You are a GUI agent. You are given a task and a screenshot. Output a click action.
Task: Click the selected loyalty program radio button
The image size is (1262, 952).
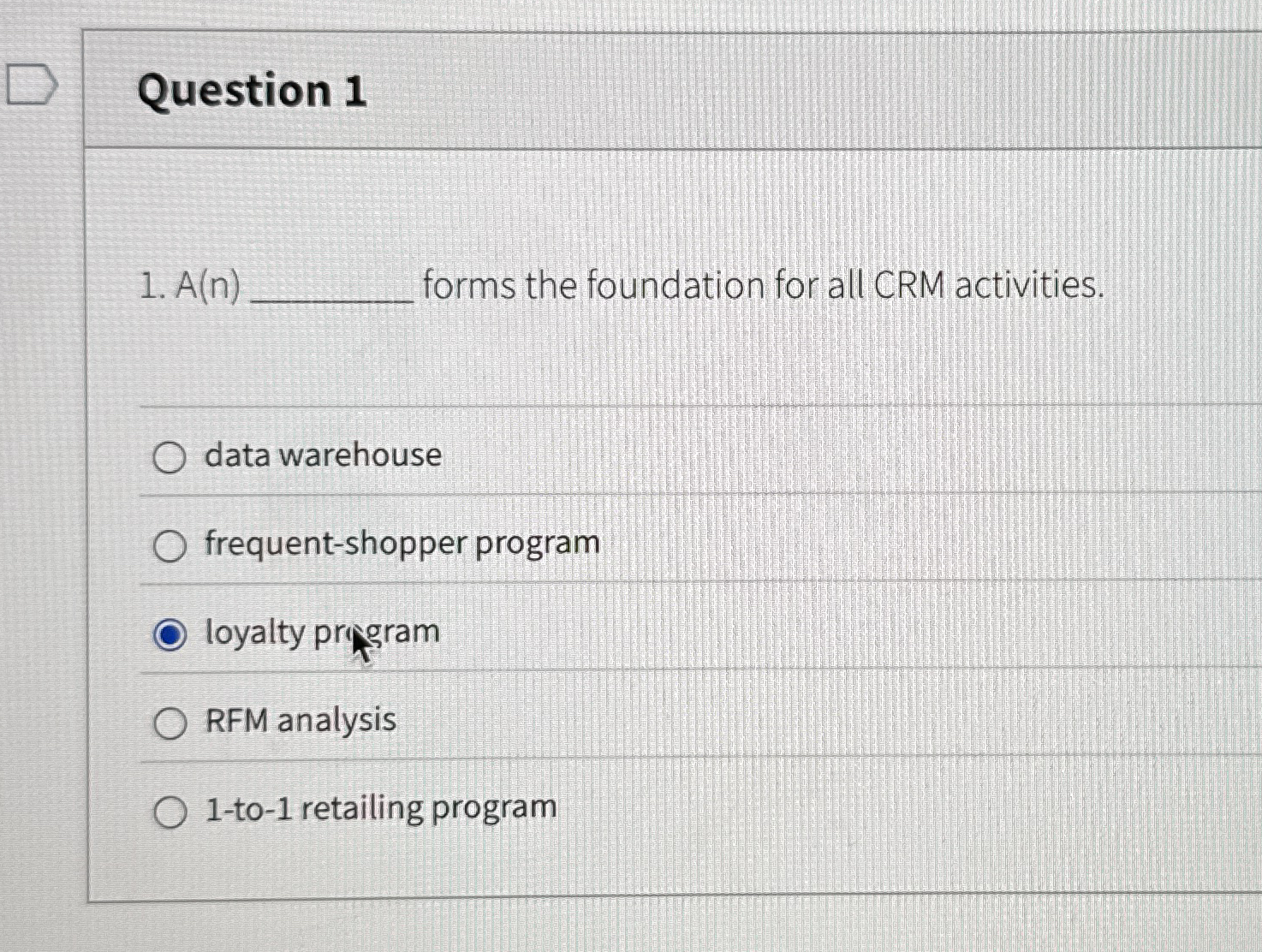point(170,634)
